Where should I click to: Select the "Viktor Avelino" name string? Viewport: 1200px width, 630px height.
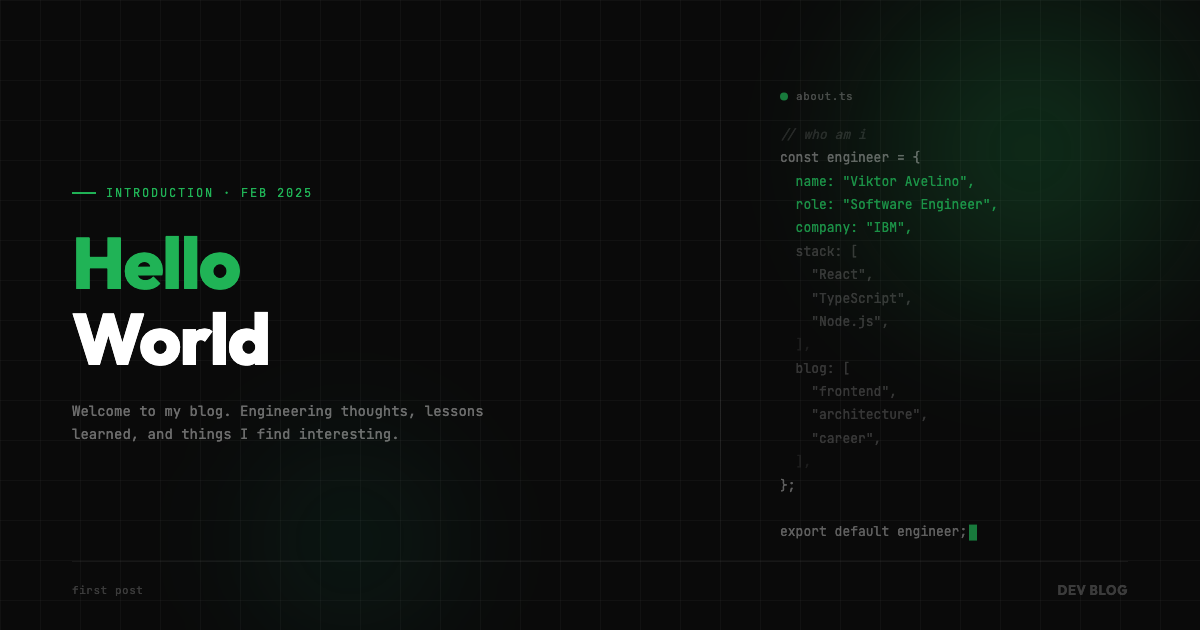pyautogui.click(x=908, y=181)
